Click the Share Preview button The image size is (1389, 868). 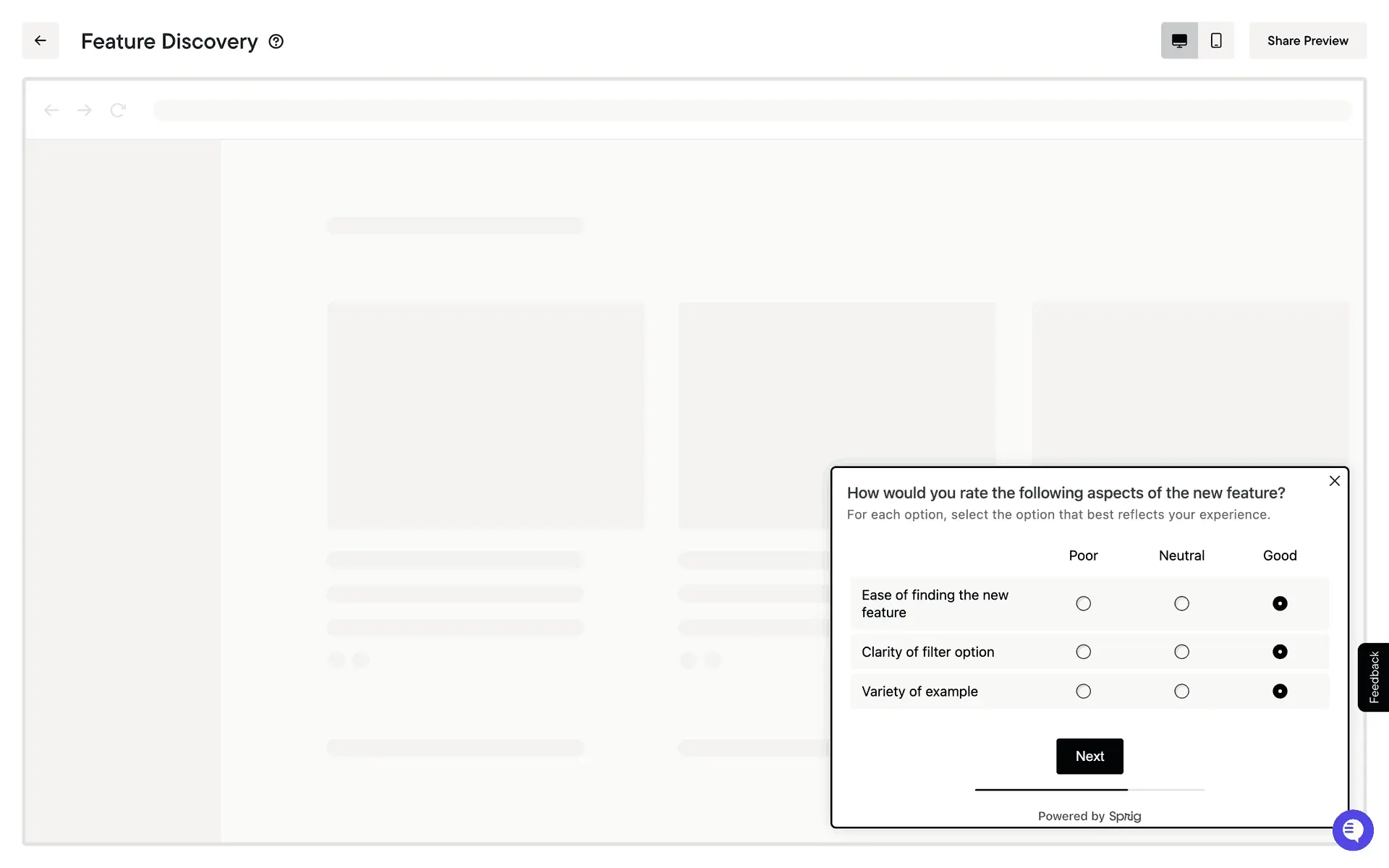click(1307, 41)
